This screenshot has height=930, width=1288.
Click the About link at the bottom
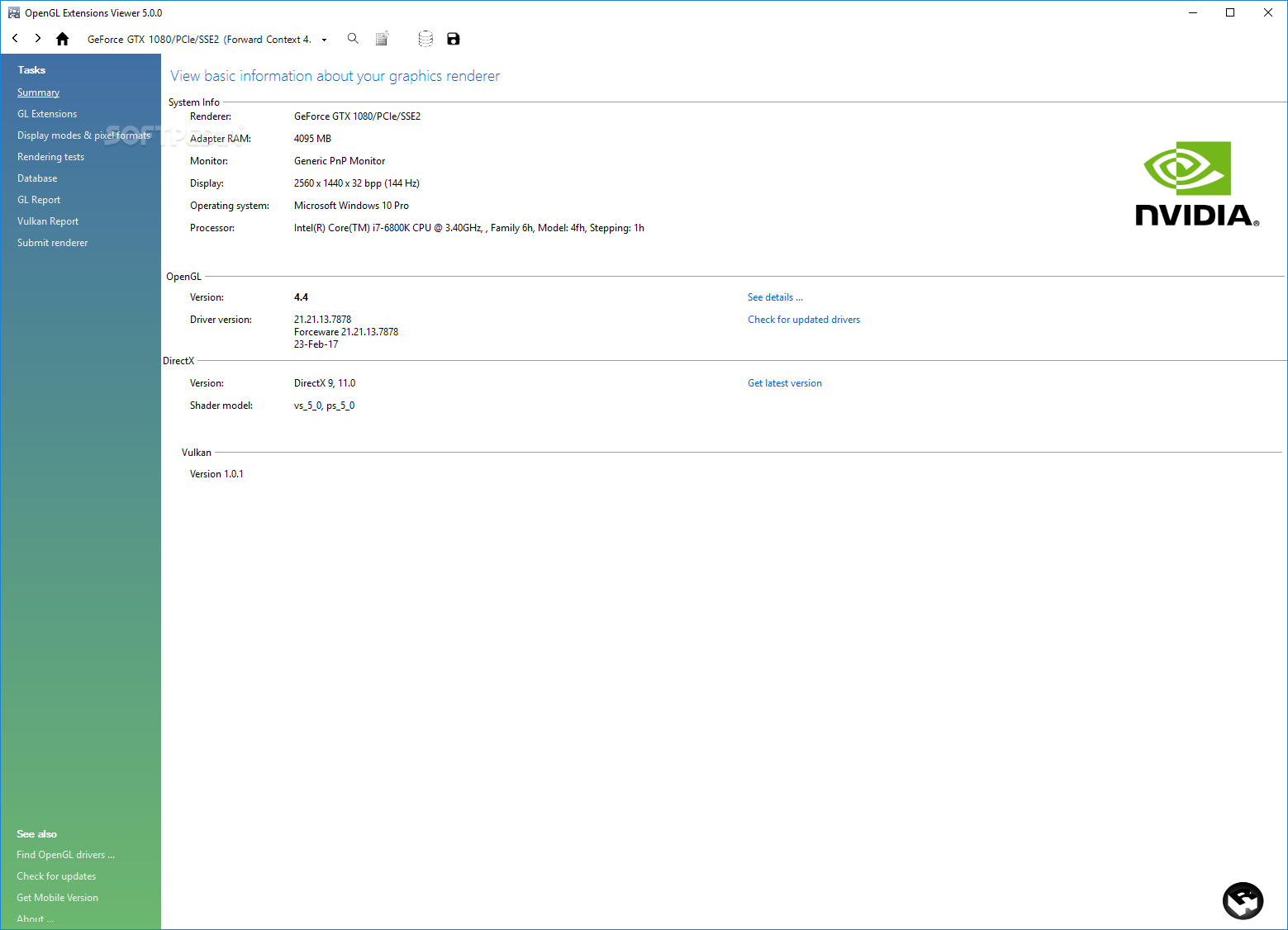click(35, 919)
